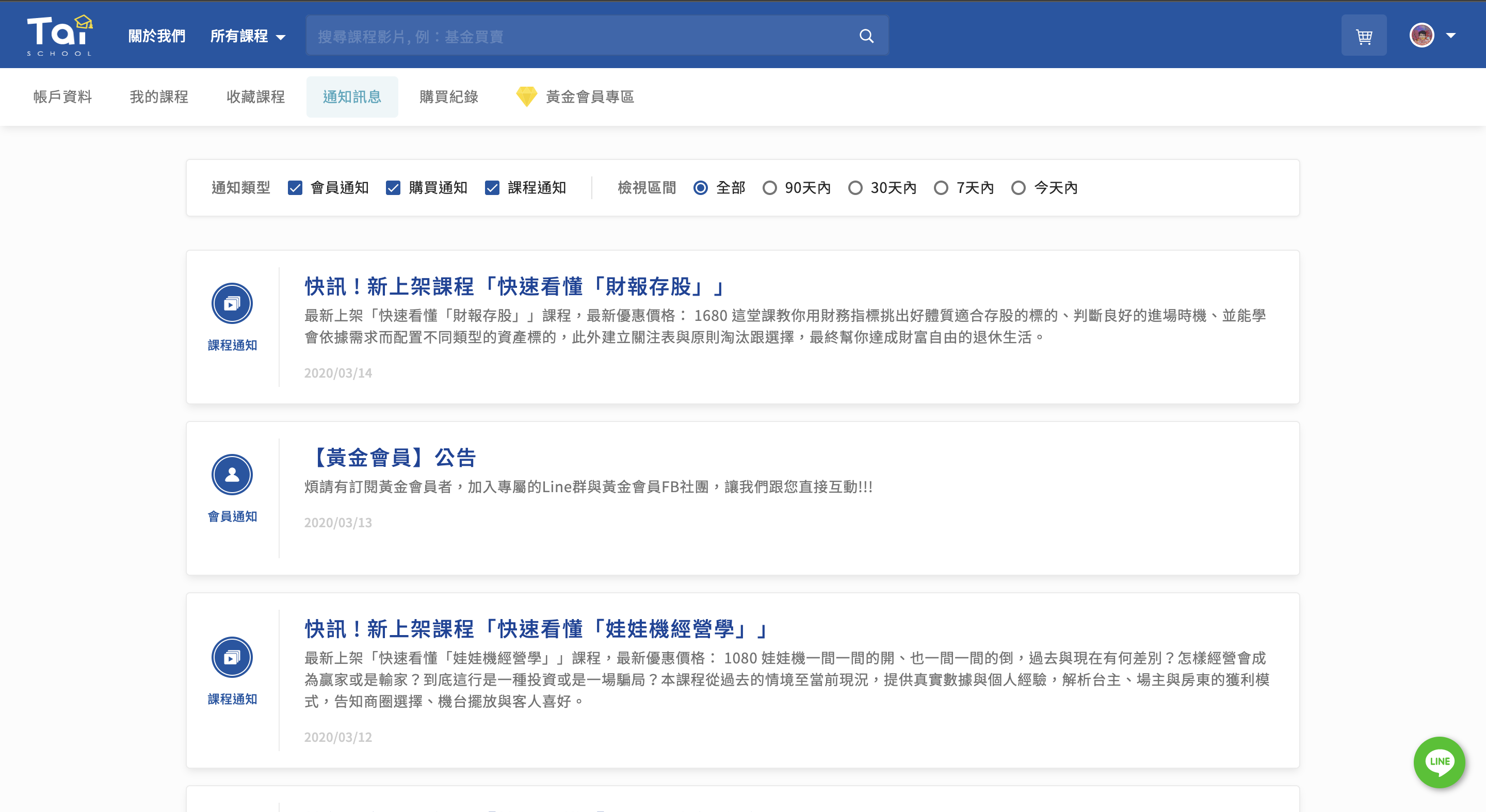This screenshot has width=1486, height=812.
Task: Click the search magnifier icon
Action: [866, 36]
